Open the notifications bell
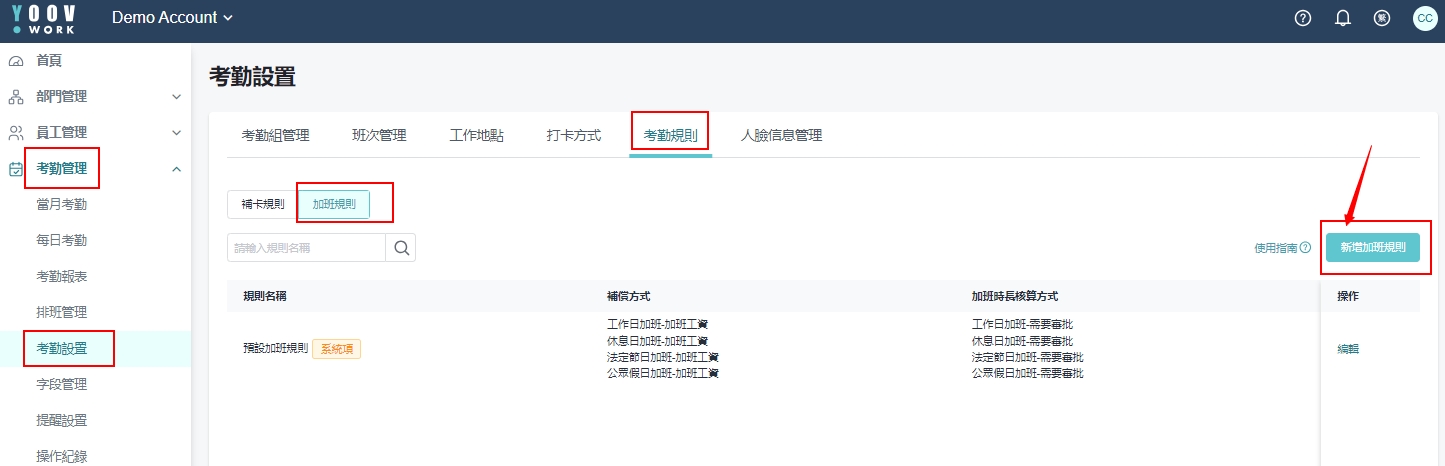The width and height of the screenshot is (1445, 466). pos(1343,18)
